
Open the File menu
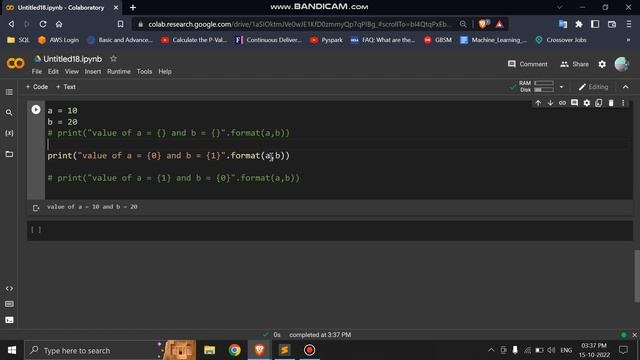pos(37,71)
